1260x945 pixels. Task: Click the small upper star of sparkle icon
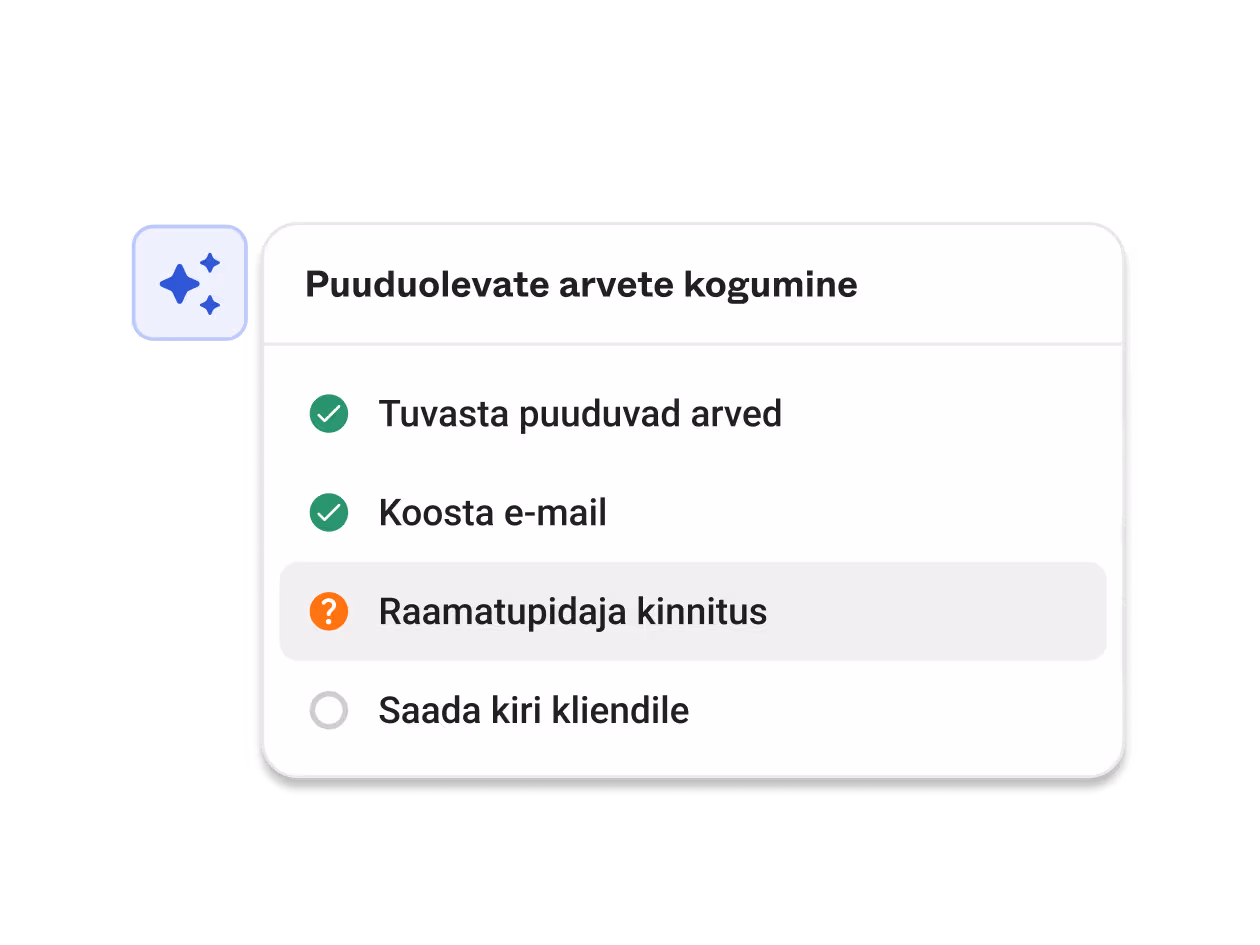tap(210, 263)
